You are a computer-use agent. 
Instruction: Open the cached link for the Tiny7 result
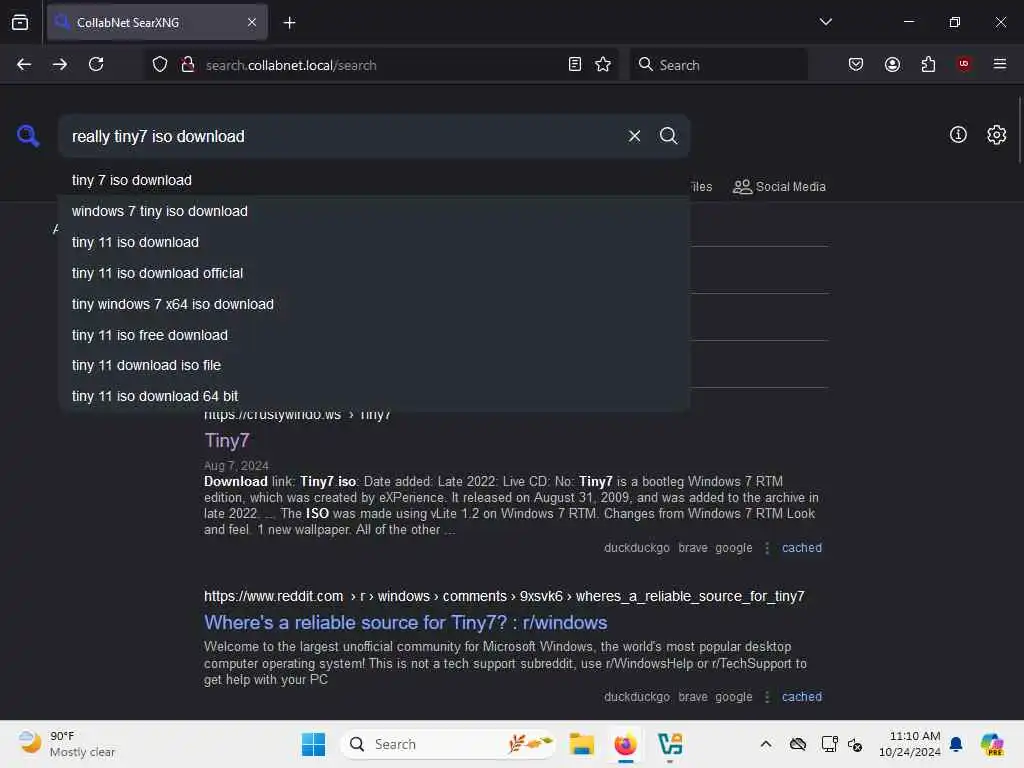[x=801, y=547]
